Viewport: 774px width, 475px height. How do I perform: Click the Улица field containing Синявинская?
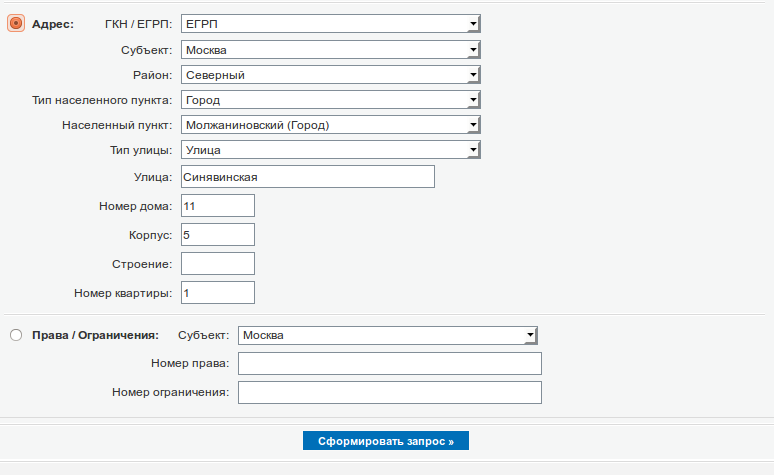click(308, 177)
